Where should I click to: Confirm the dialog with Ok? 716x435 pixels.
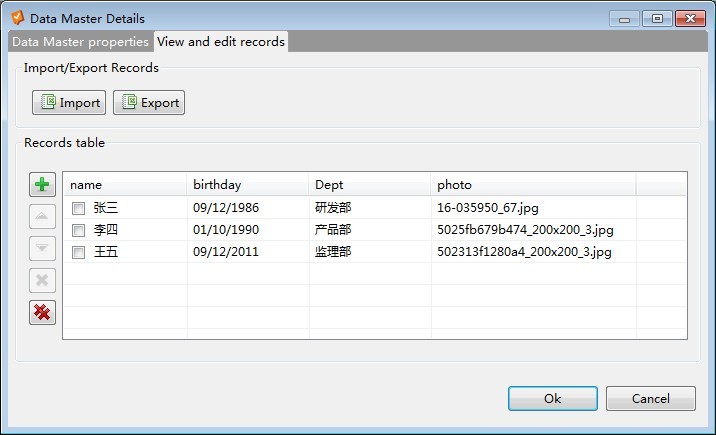tap(552, 398)
